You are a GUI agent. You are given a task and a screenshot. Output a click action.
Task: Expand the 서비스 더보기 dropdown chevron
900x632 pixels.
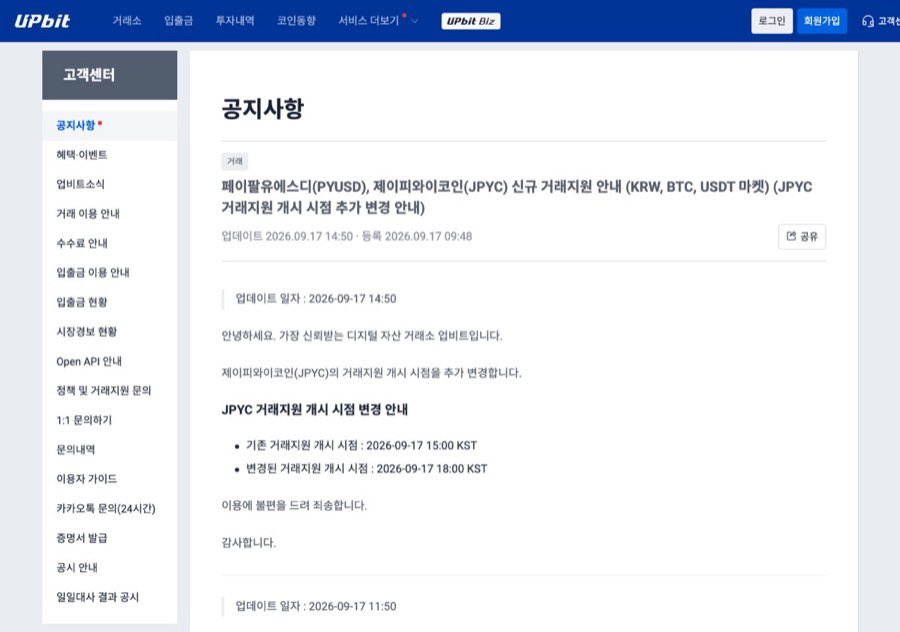(415, 21)
